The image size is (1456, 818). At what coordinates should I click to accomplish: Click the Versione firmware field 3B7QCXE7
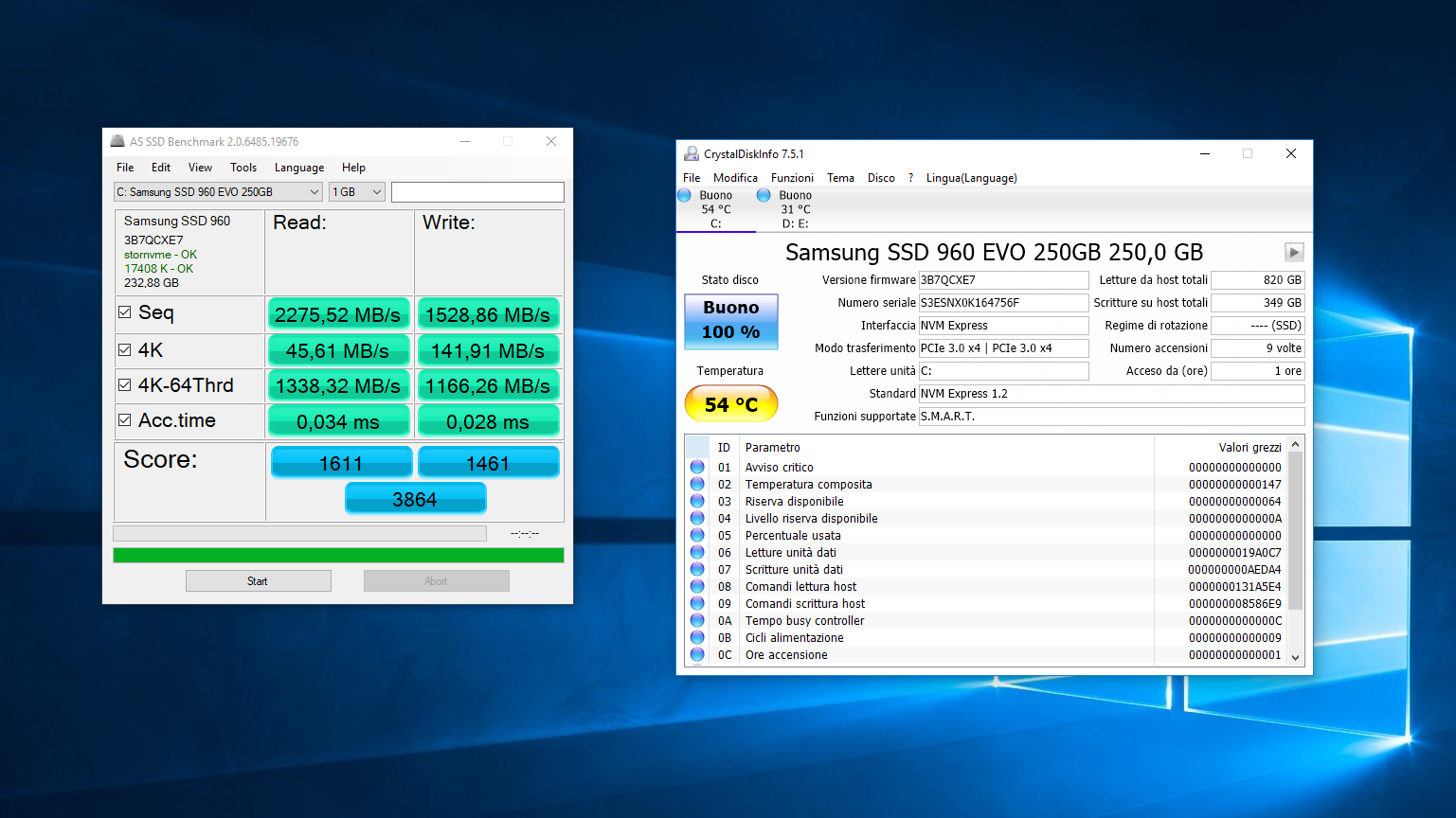pyautogui.click(x=1003, y=280)
